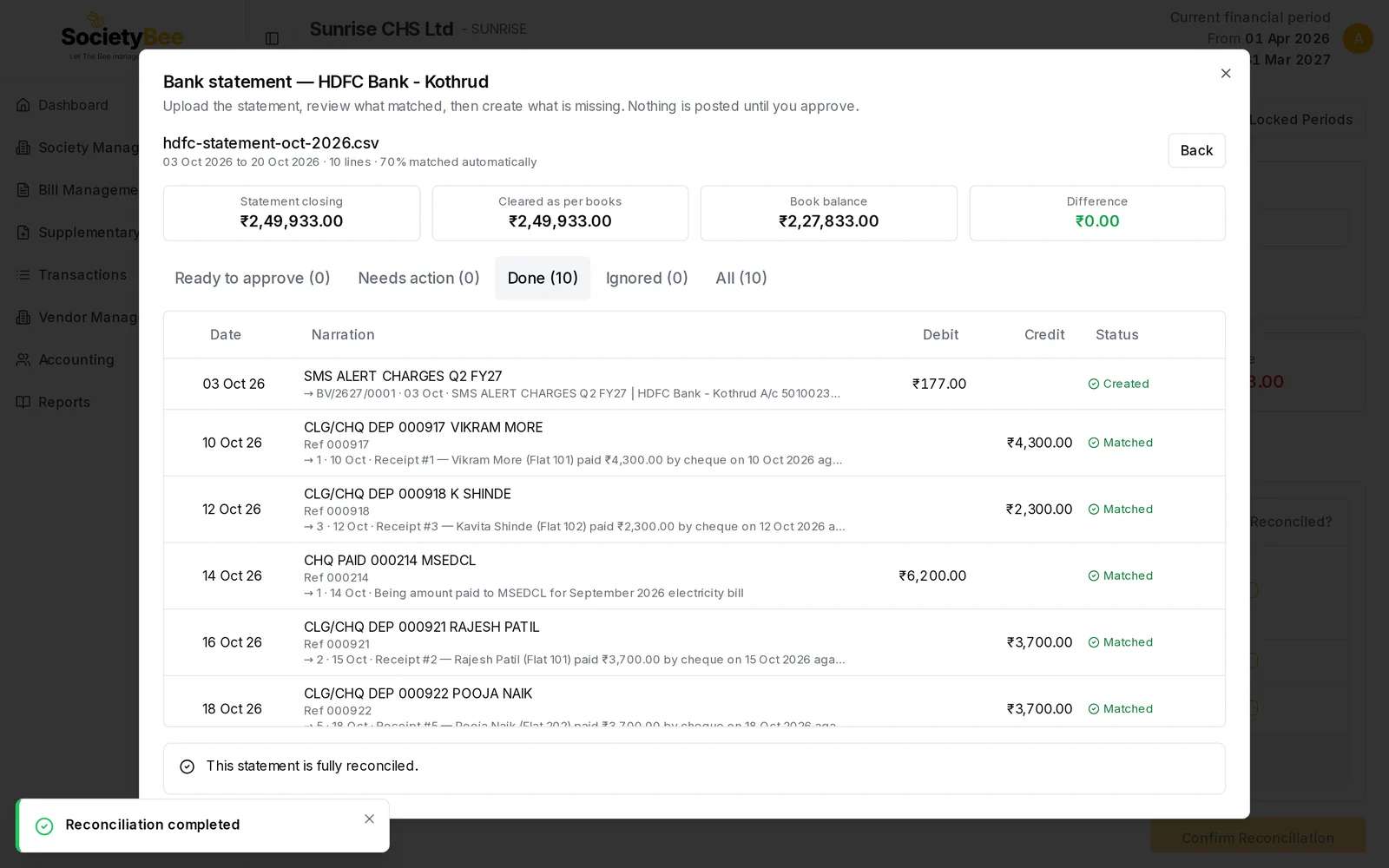Go to Transactions in the sidebar
Image resolution: width=1389 pixels, height=868 pixels.
pyautogui.click(x=82, y=275)
